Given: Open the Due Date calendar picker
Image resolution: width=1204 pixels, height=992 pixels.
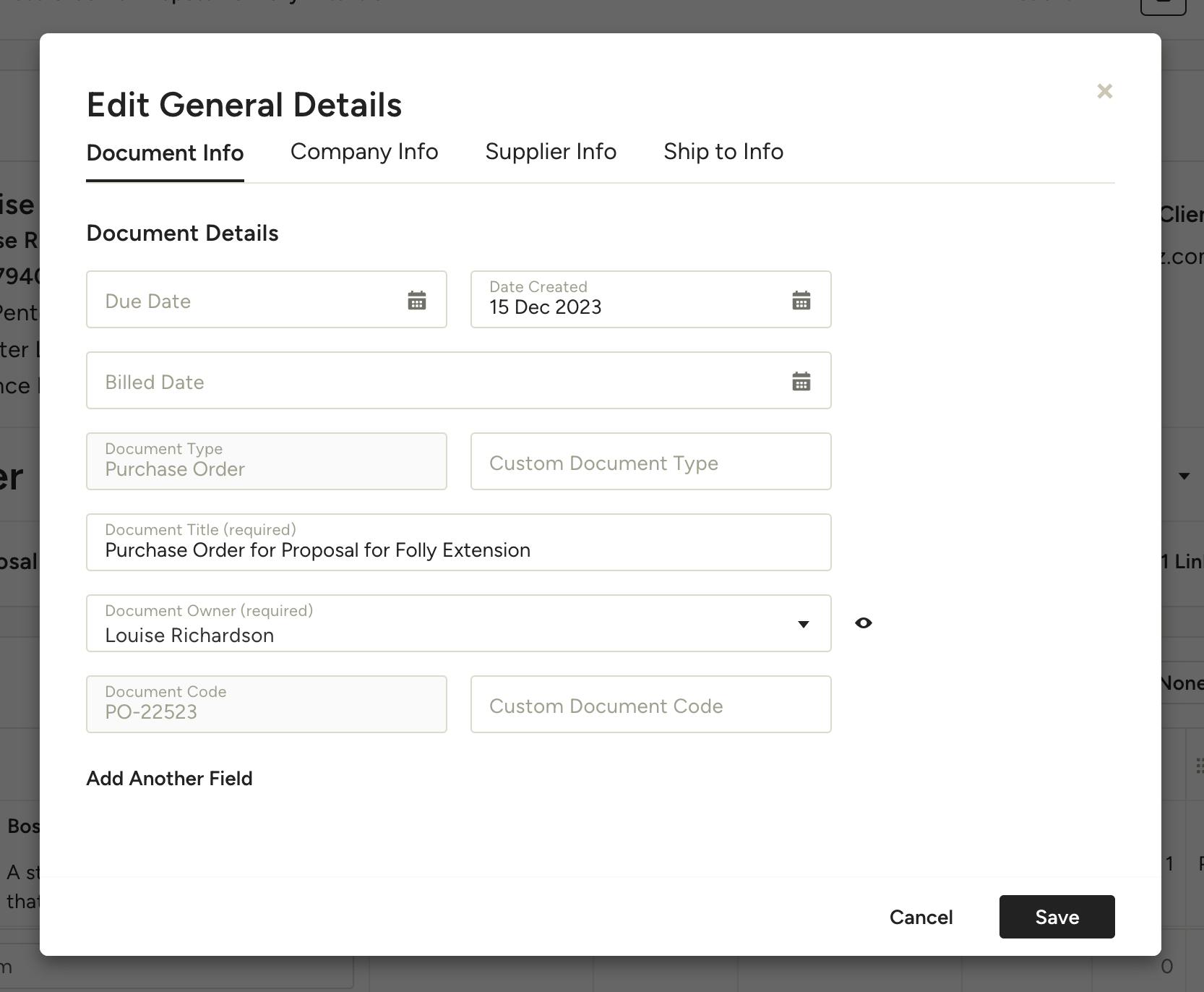Looking at the screenshot, I should click(x=417, y=300).
